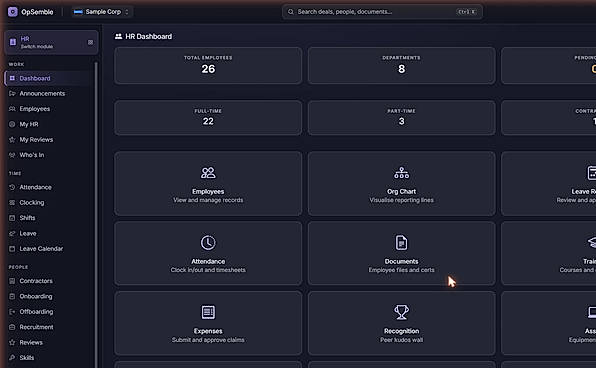The height and width of the screenshot is (368, 596).
Task: Click the grid icon in HR module card
Action: coord(90,42)
